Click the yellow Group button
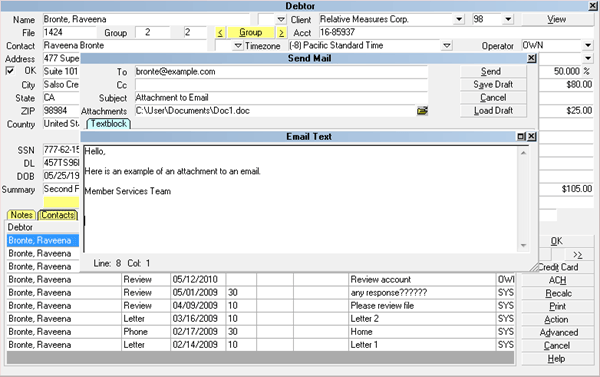600x377 pixels. [x=251, y=33]
